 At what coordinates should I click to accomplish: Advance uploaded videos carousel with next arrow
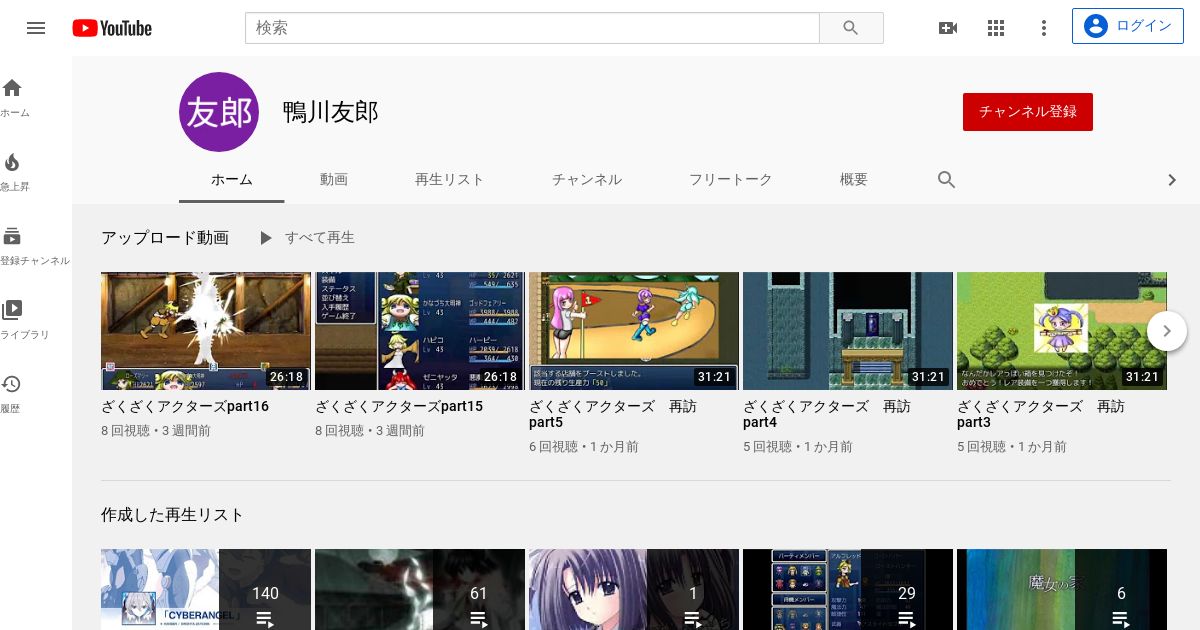(x=1167, y=331)
